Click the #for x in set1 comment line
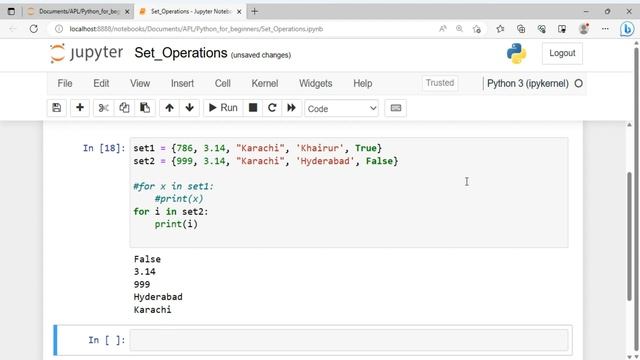 click(x=173, y=187)
